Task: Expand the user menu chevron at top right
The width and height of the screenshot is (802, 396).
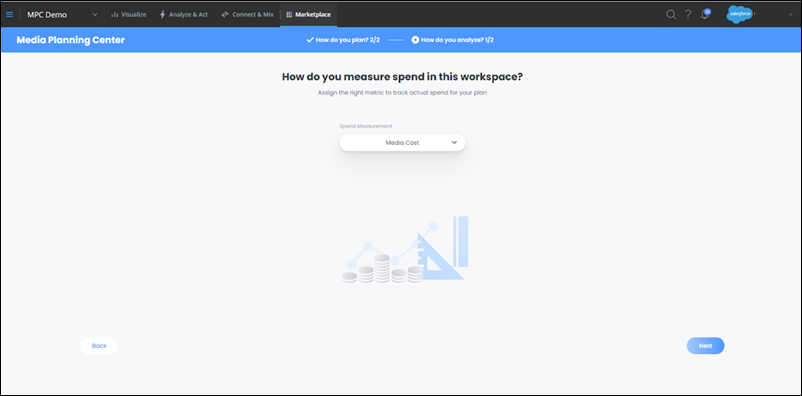Action: 791,14
